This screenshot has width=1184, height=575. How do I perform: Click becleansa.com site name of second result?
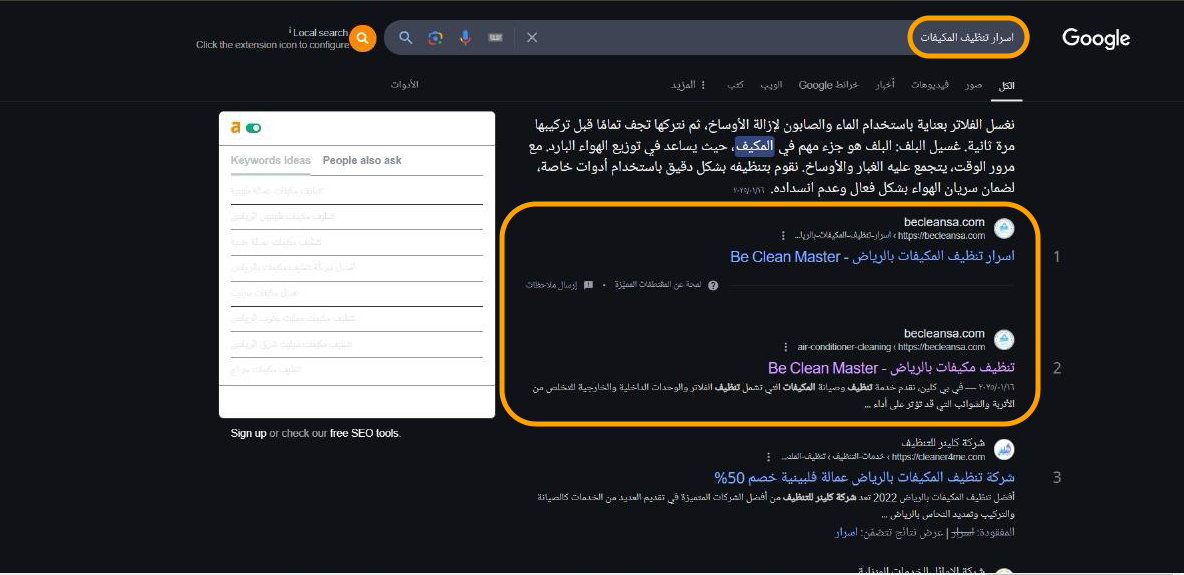[x=945, y=333]
